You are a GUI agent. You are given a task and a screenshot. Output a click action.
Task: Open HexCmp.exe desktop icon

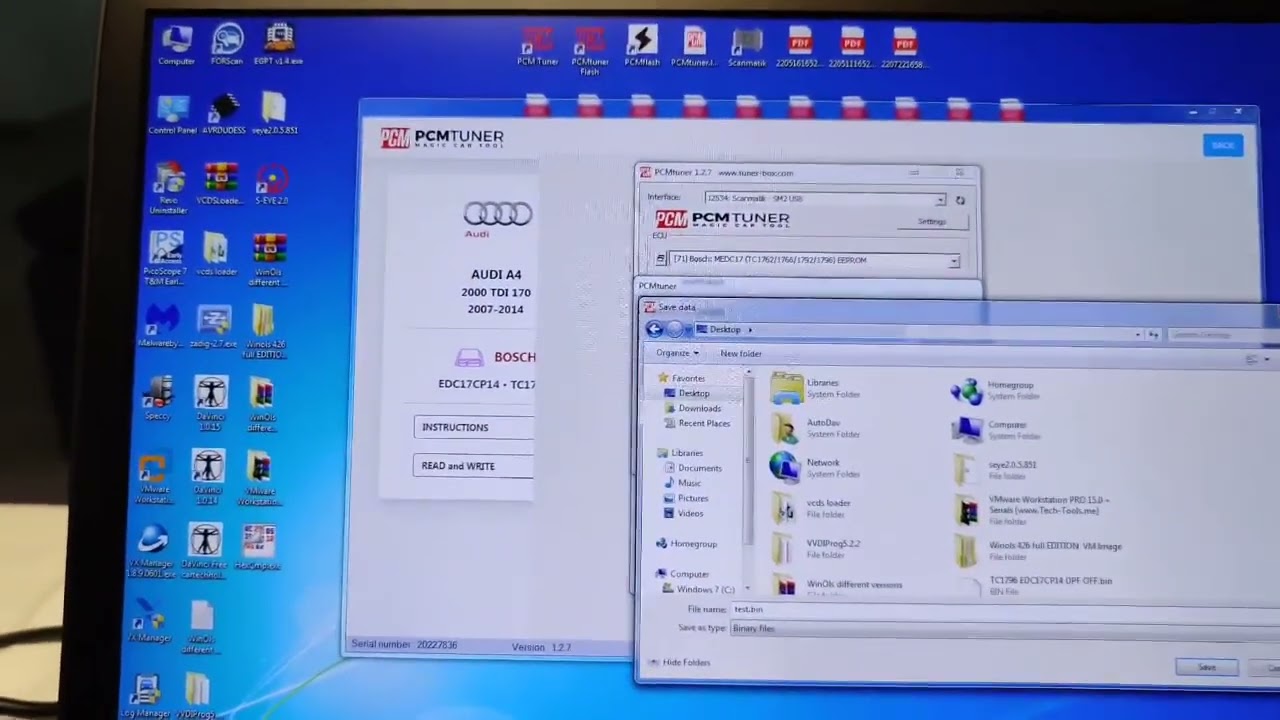click(x=258, y=546)
